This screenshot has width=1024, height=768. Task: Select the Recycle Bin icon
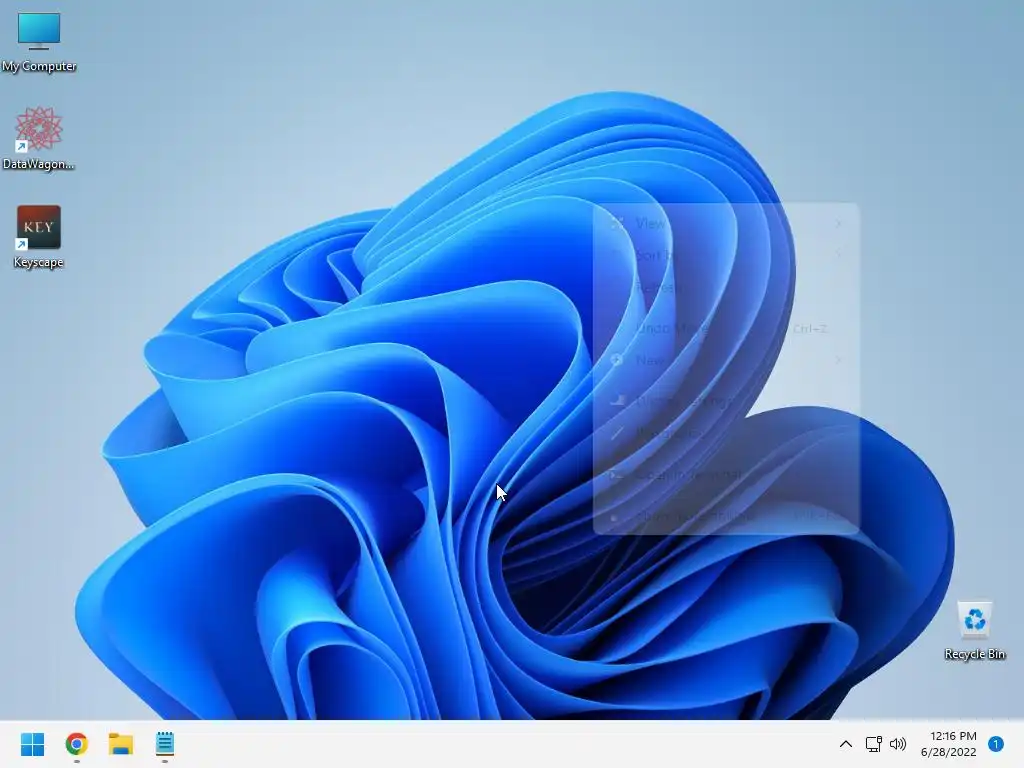click(974, 631)
